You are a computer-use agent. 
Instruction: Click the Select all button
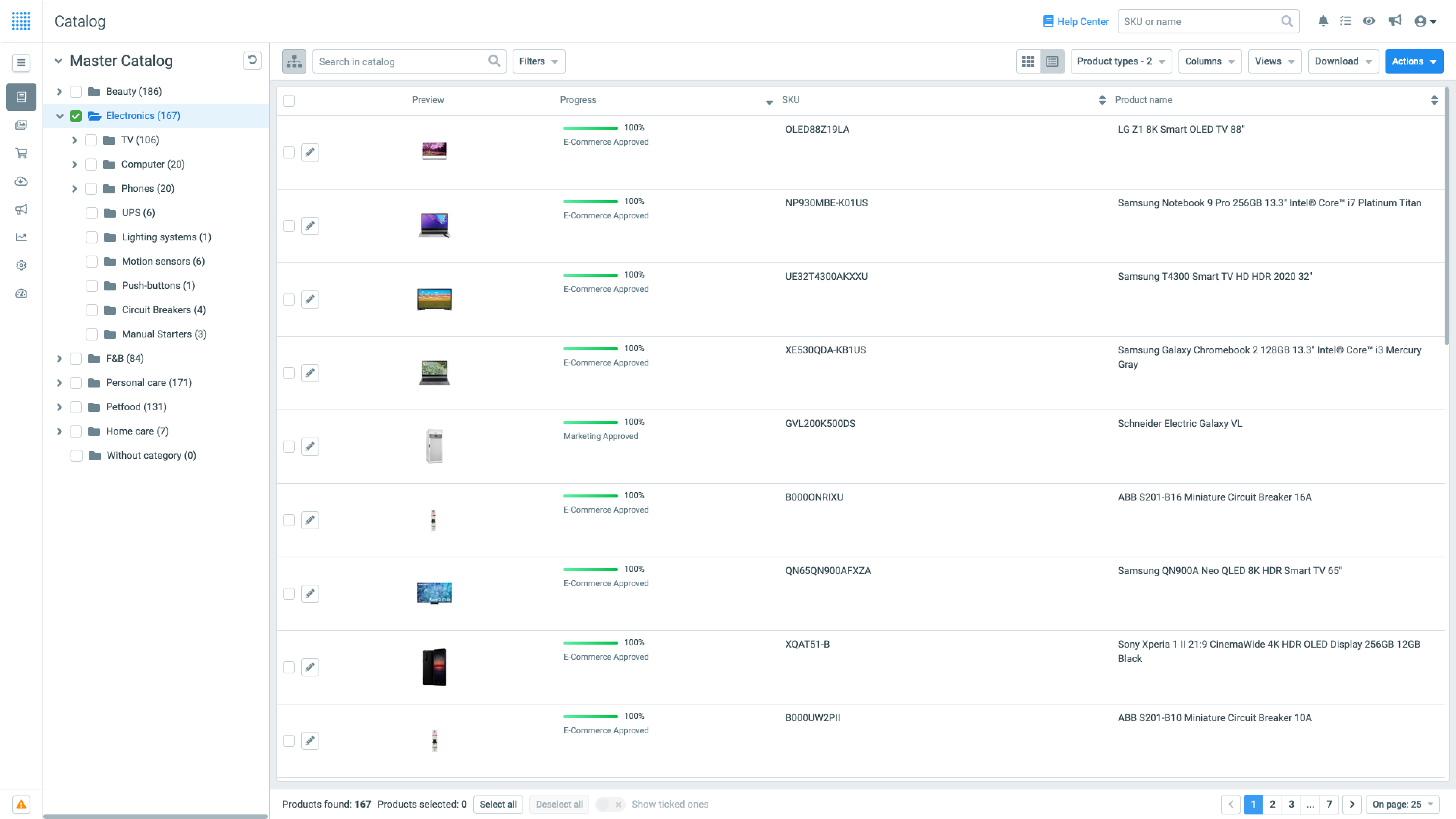coord(497,804)
